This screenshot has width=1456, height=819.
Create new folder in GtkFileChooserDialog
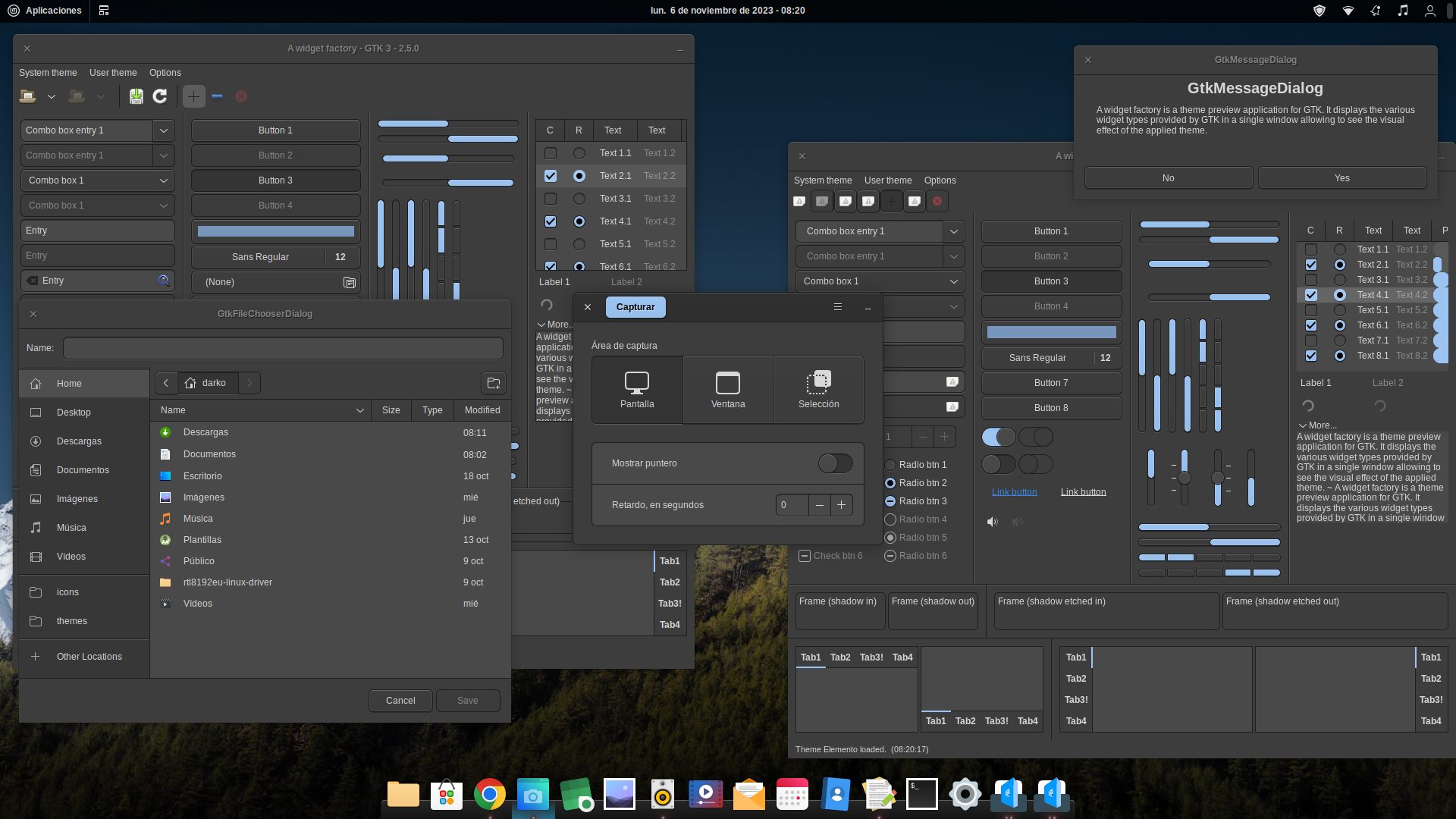(494, 383)
